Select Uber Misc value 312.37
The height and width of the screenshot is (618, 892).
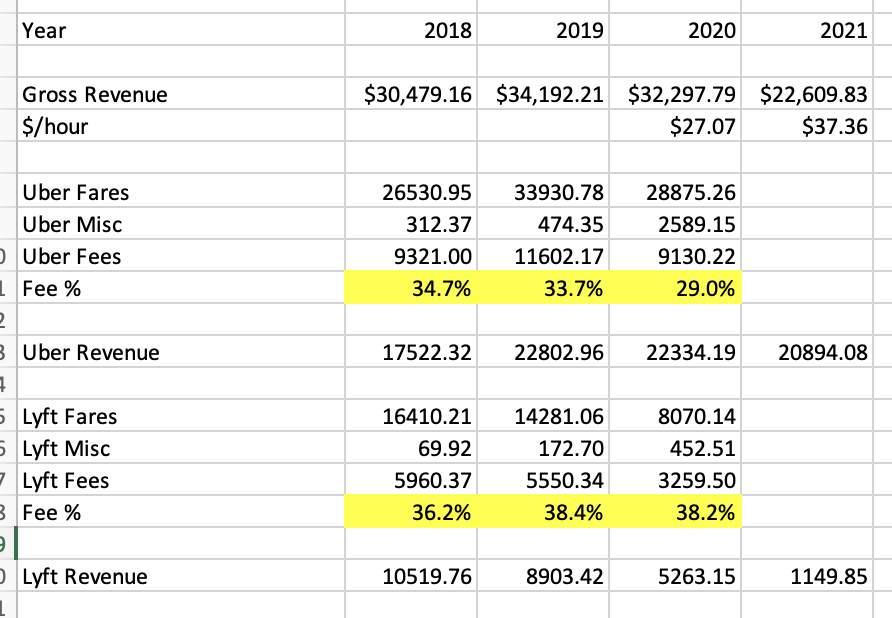[x=411, y=224]
